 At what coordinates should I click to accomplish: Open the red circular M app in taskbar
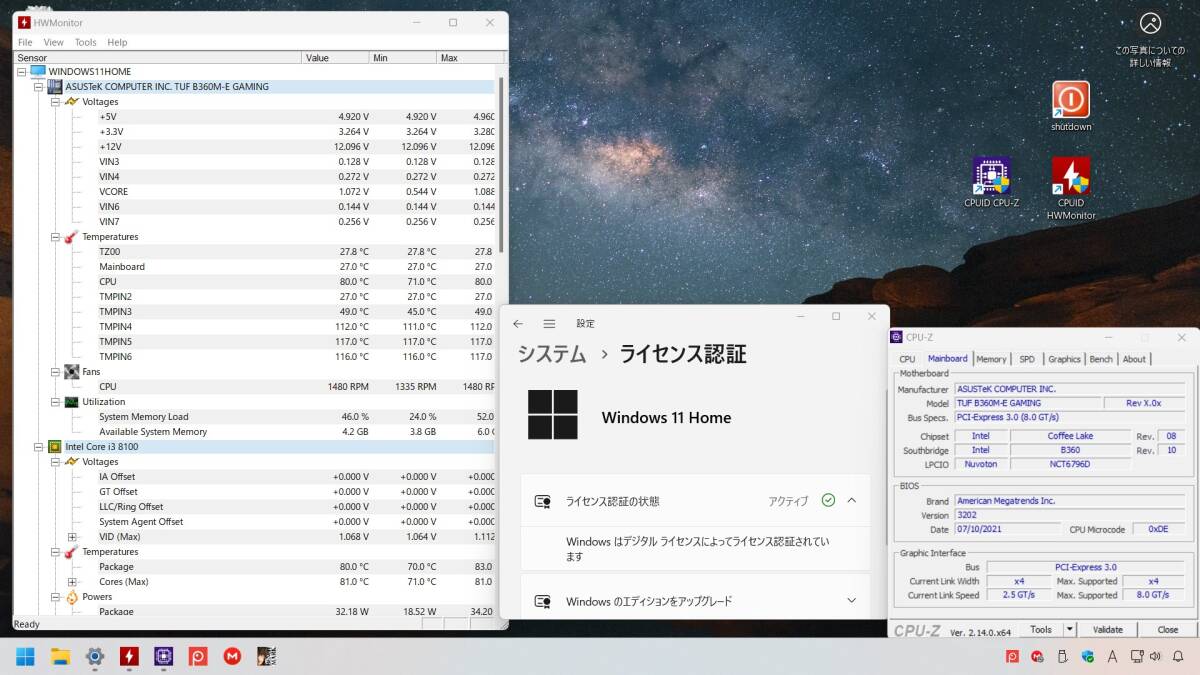[x=232, y=656]
